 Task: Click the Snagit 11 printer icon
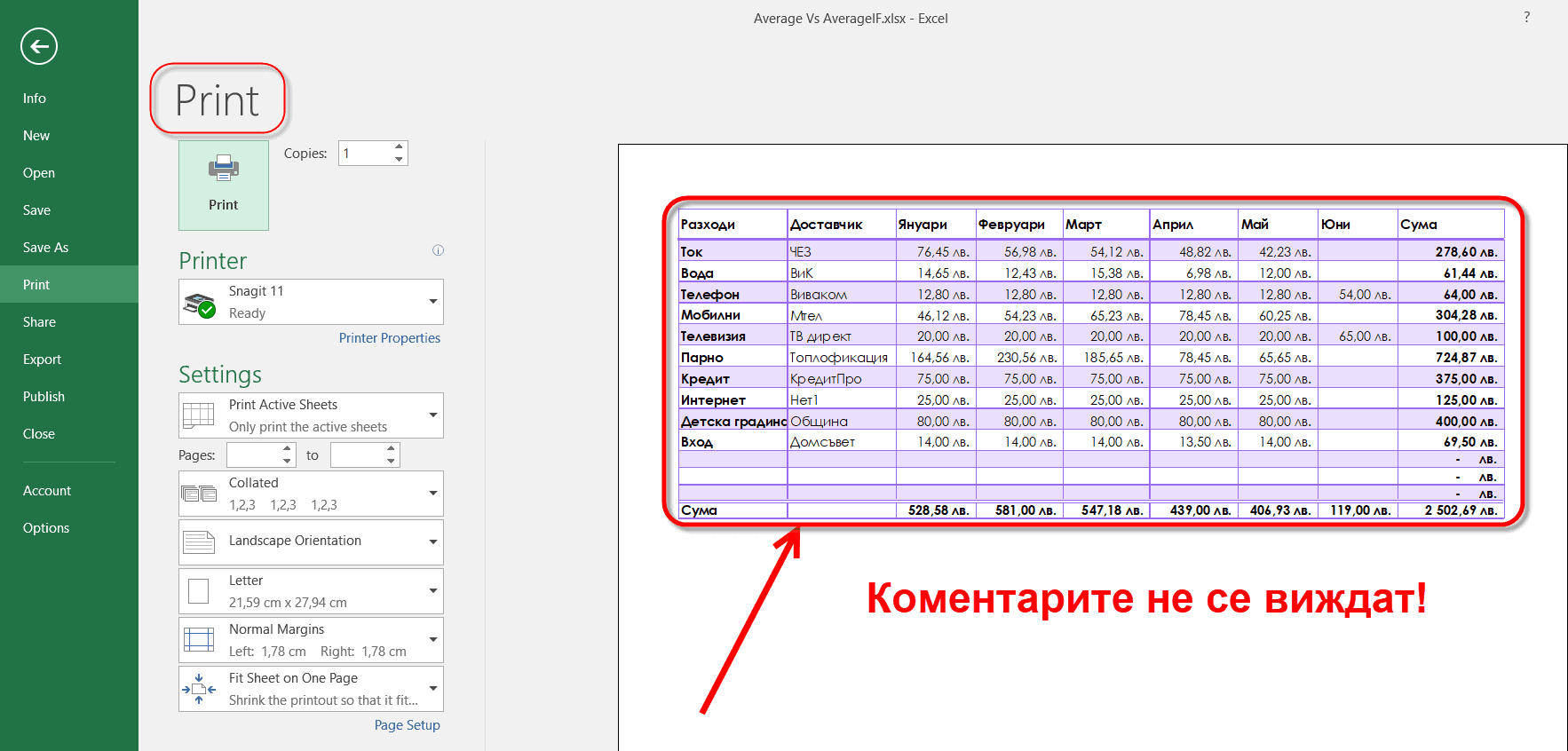[200, 304]
